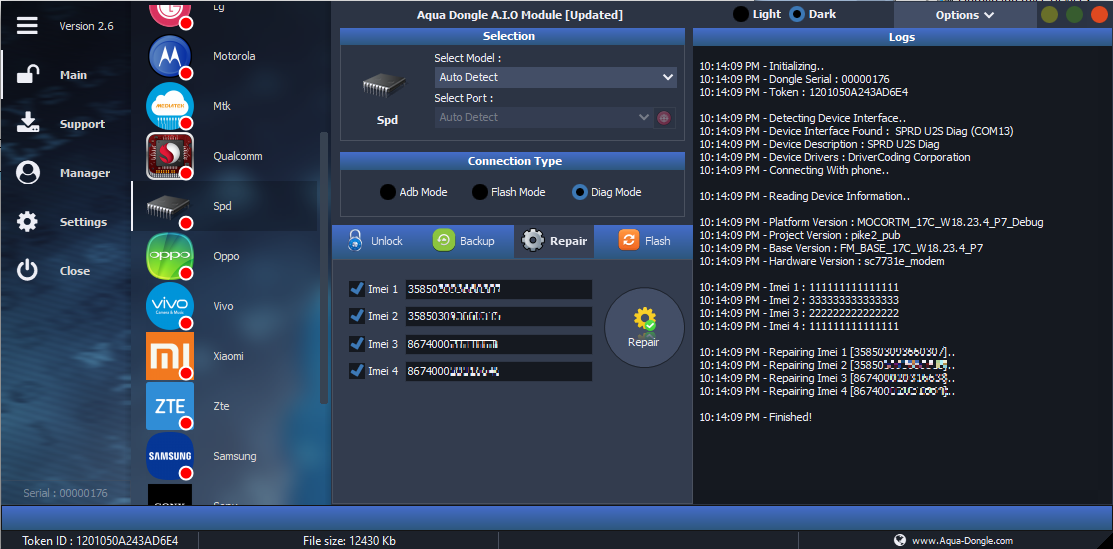Viewport: 1113px width, 549px height.
Task: Select the Motorola brand logo
Action: point(170,56)
